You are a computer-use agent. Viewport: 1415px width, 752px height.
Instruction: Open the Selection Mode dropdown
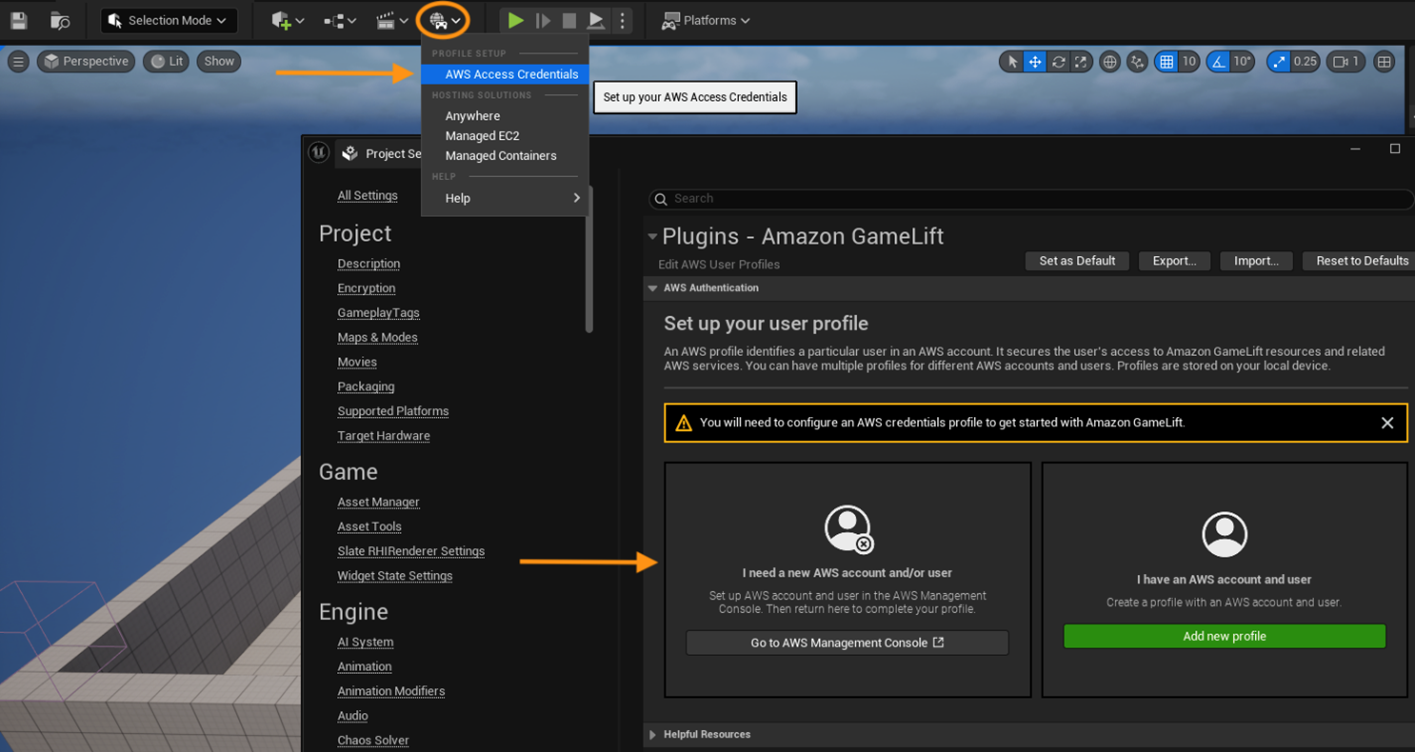pos(169,20)
